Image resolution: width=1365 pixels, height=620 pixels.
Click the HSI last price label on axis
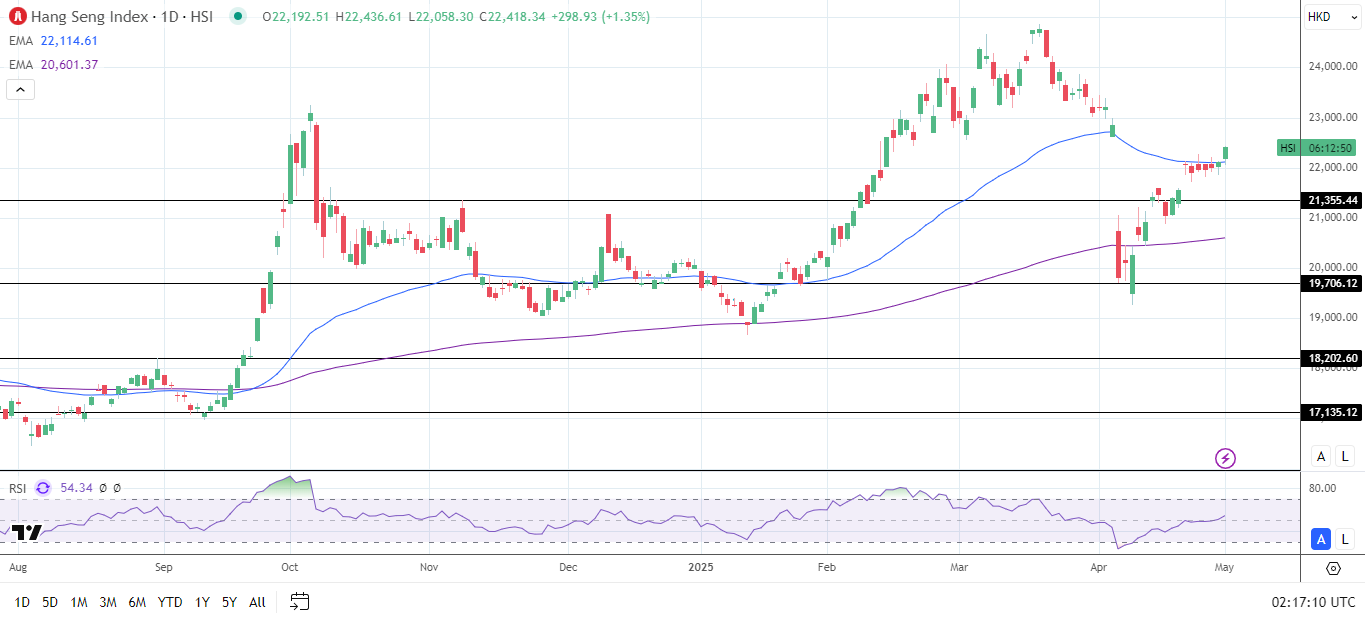pos(1288,148)
